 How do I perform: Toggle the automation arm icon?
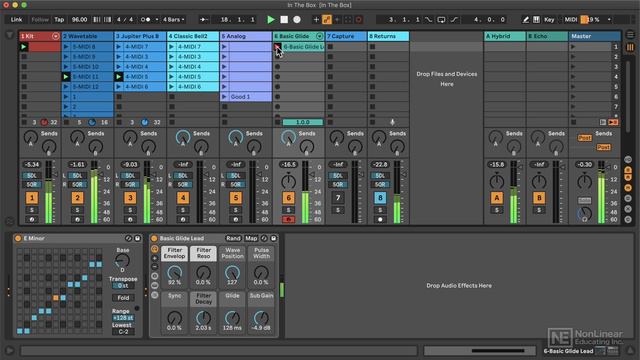pos(327,19)
